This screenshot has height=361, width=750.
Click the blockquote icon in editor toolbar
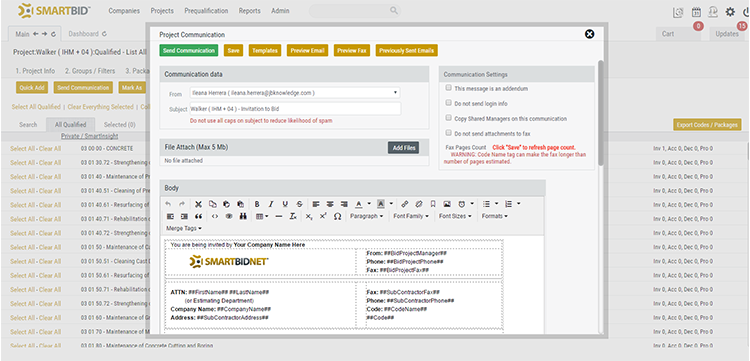(199, 216)
